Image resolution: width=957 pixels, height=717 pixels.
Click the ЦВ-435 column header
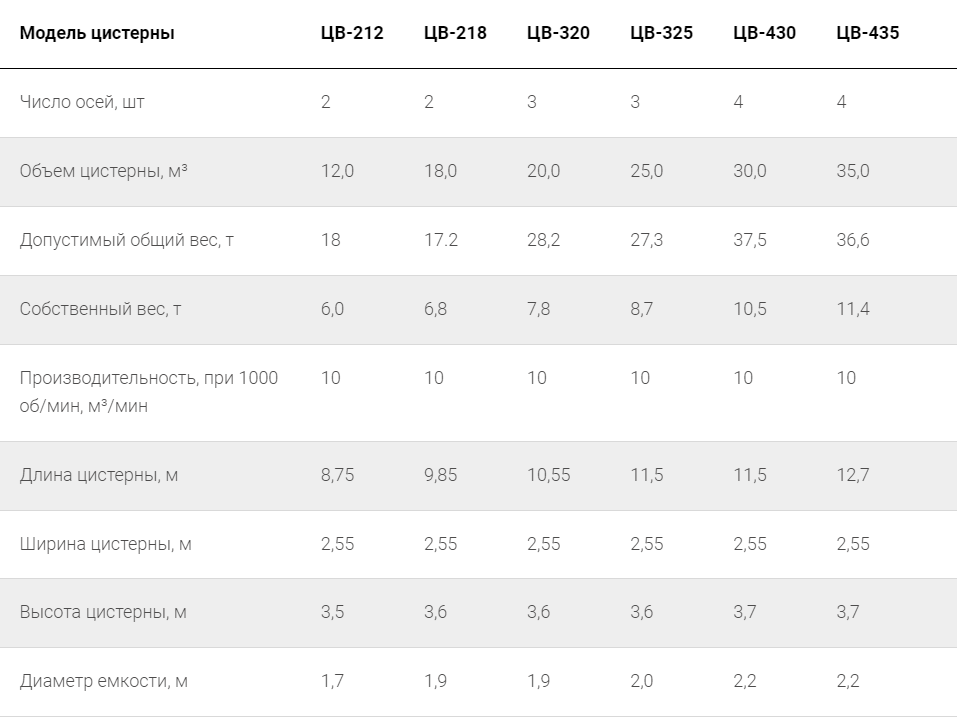point(867,33)
